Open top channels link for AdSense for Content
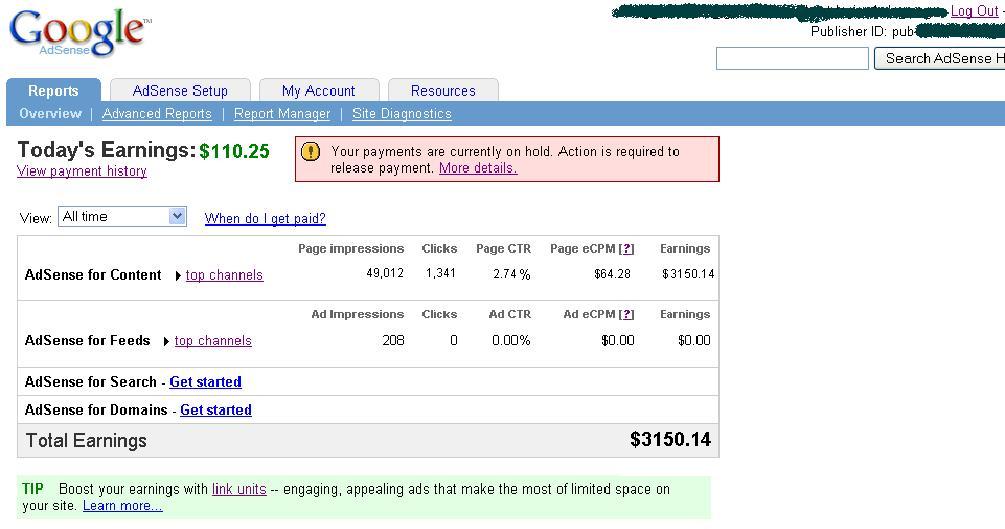This screenshot has height=529, width=1005. [x=224, y=275]
